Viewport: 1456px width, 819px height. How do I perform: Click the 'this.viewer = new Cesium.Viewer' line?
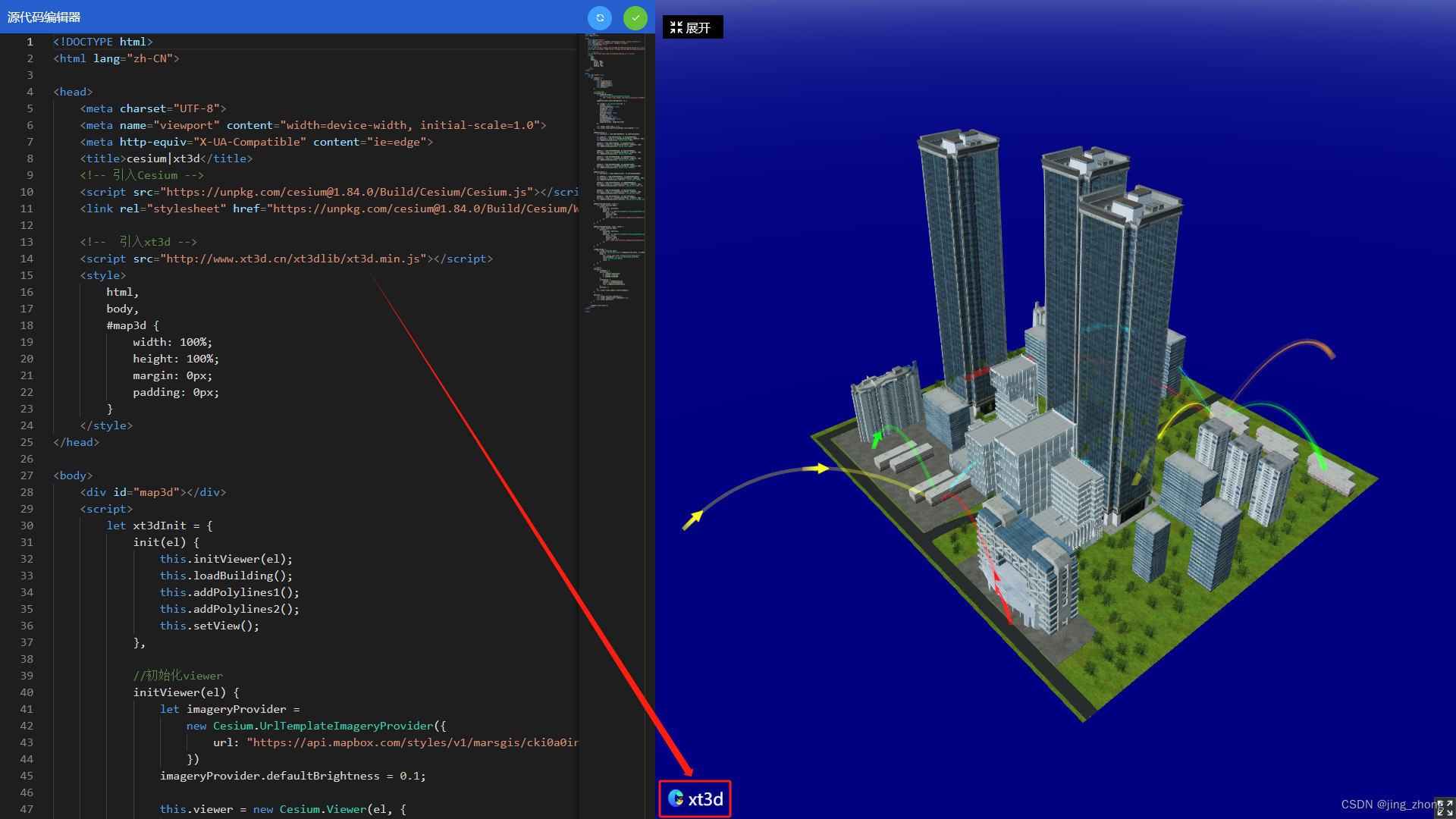(283, 809)
